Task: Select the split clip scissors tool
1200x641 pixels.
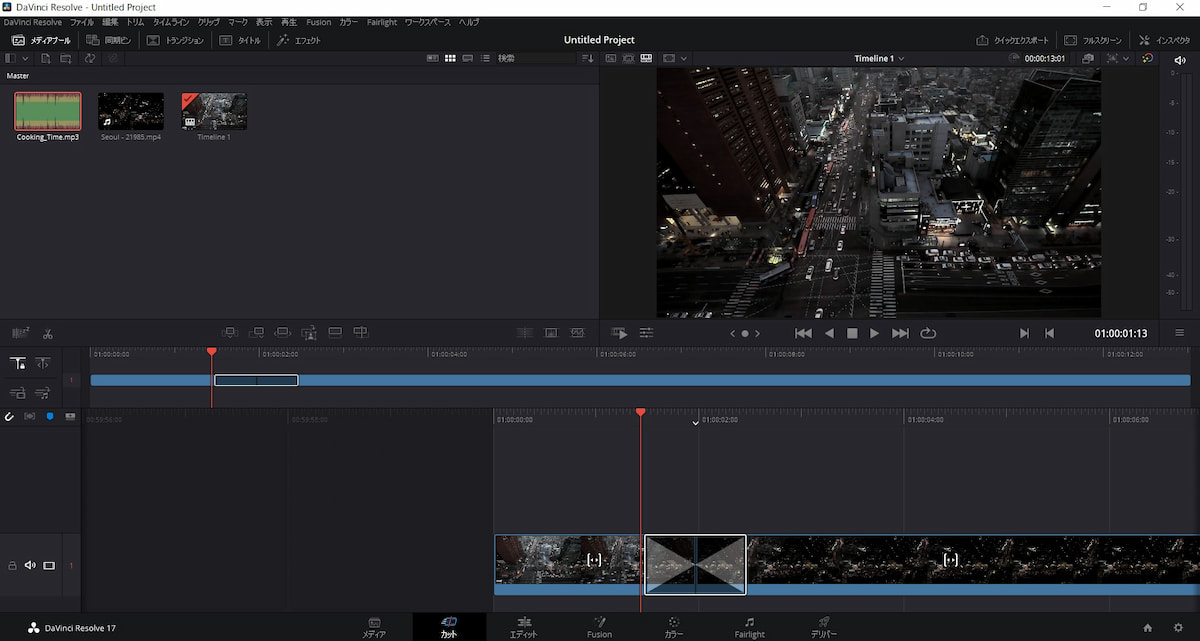Action: [x=46, y=333]
